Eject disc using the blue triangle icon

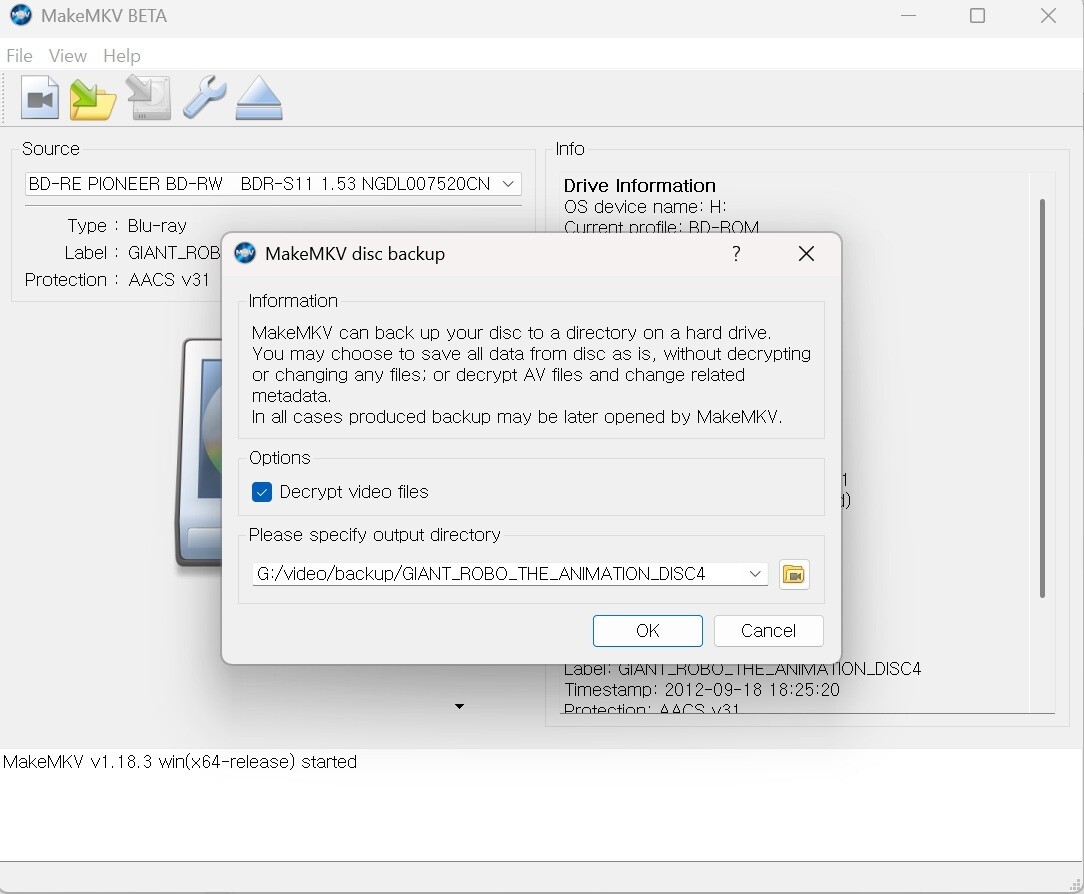coord(259,97)
